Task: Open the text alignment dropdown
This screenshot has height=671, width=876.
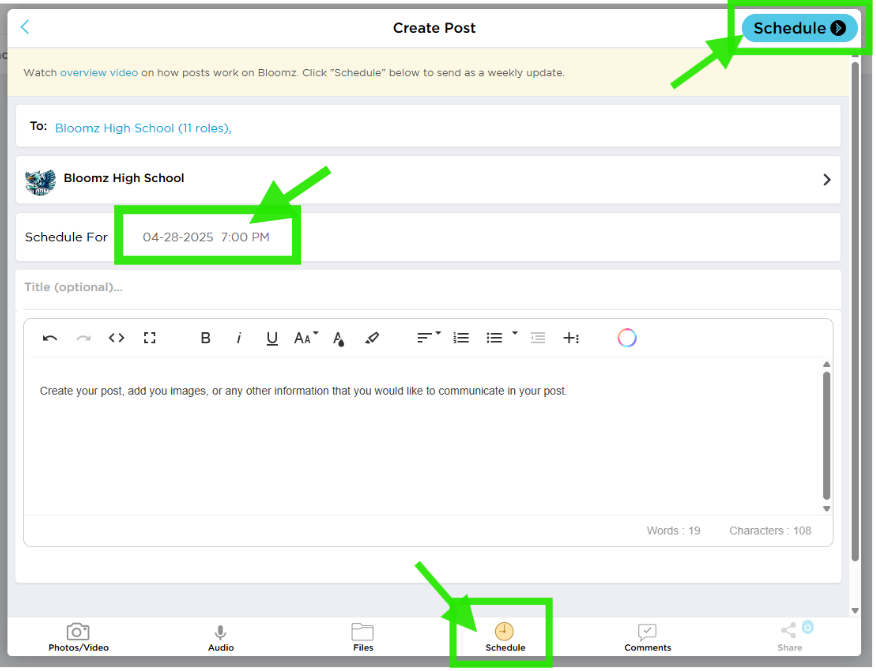Action: pyautogui.click(x=429, y=337)
